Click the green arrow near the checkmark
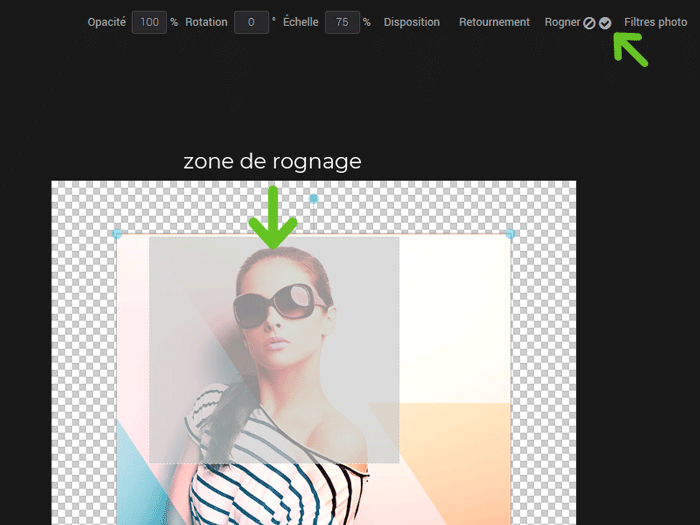This screenshot has height=525, width=700. coord(630,49)
